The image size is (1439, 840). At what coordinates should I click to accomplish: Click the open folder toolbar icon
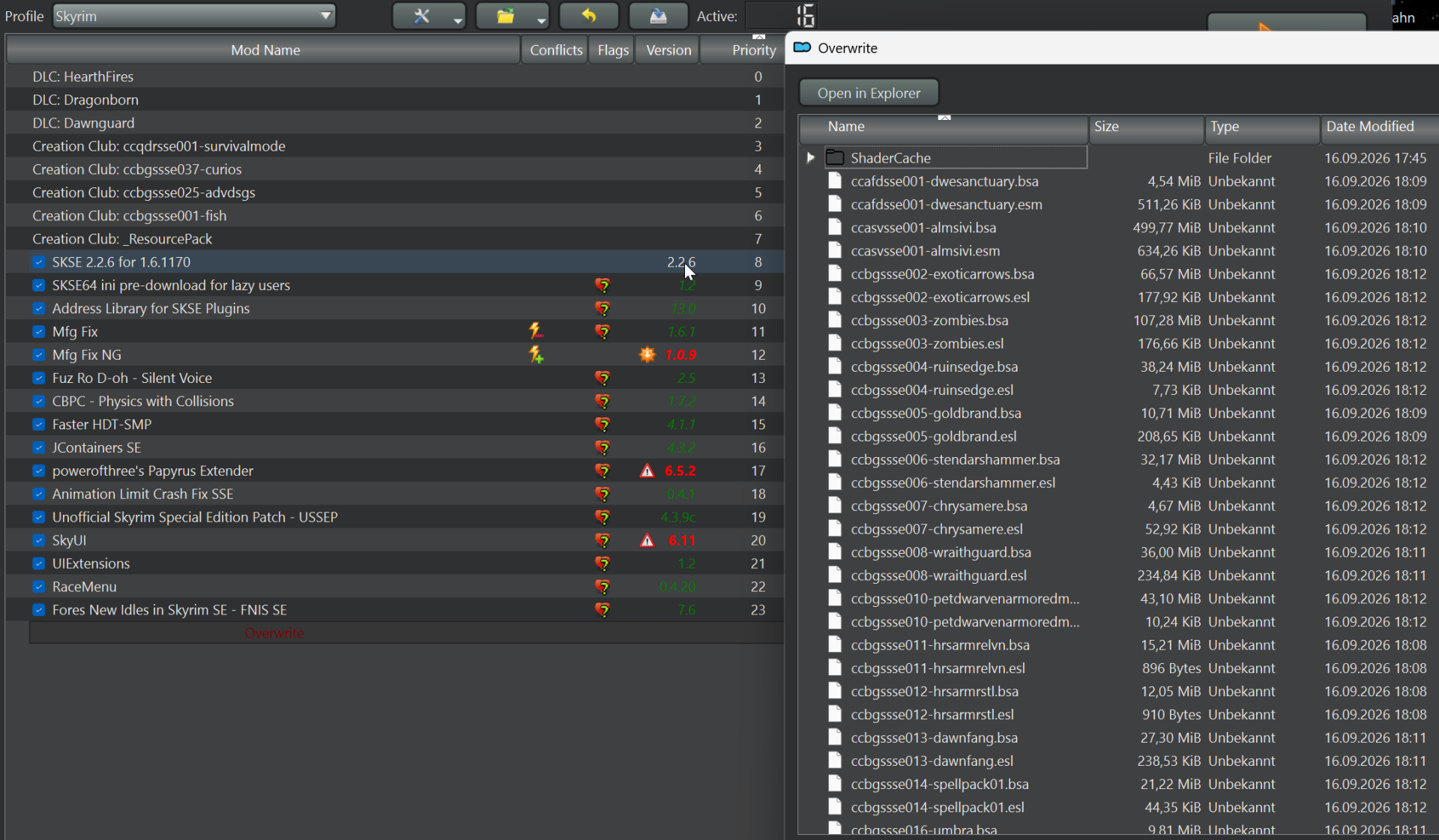click(x=506, y=16)
